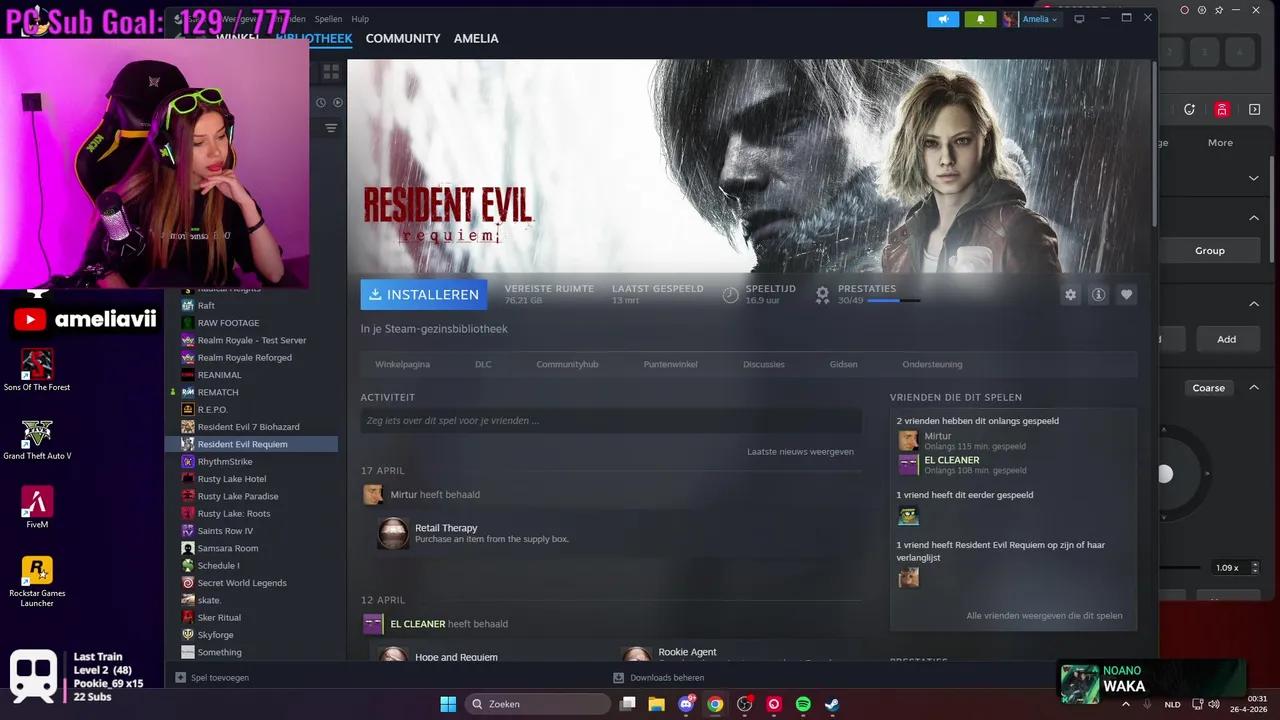Screen dimensions: 1280x720
Task: Open Ondersteuning tab
Action: click(x=932, y=364)
